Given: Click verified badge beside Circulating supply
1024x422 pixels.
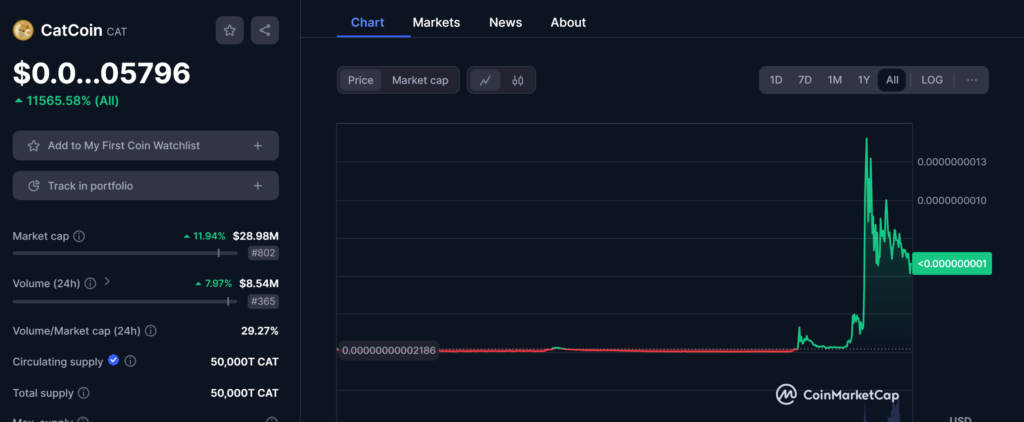Looking at the screenshot, I should [113, 361].
